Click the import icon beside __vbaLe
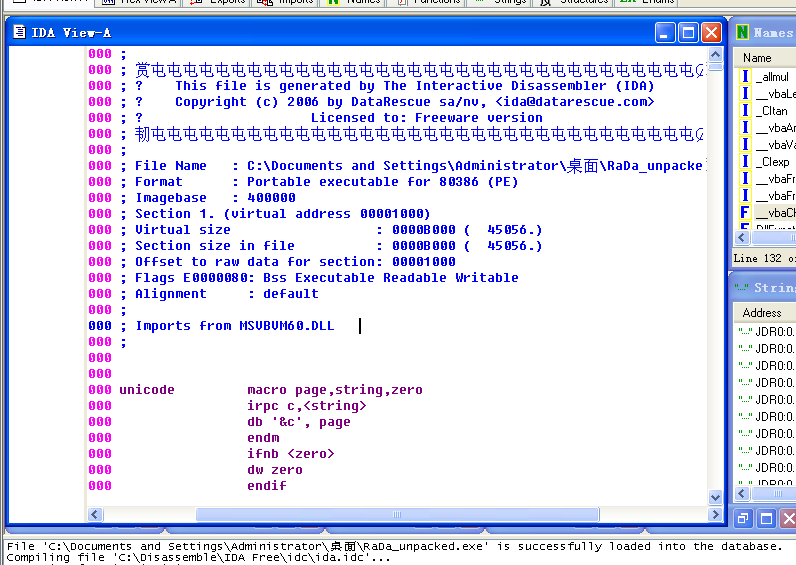 pyautogui.click(x=745, y=94)
